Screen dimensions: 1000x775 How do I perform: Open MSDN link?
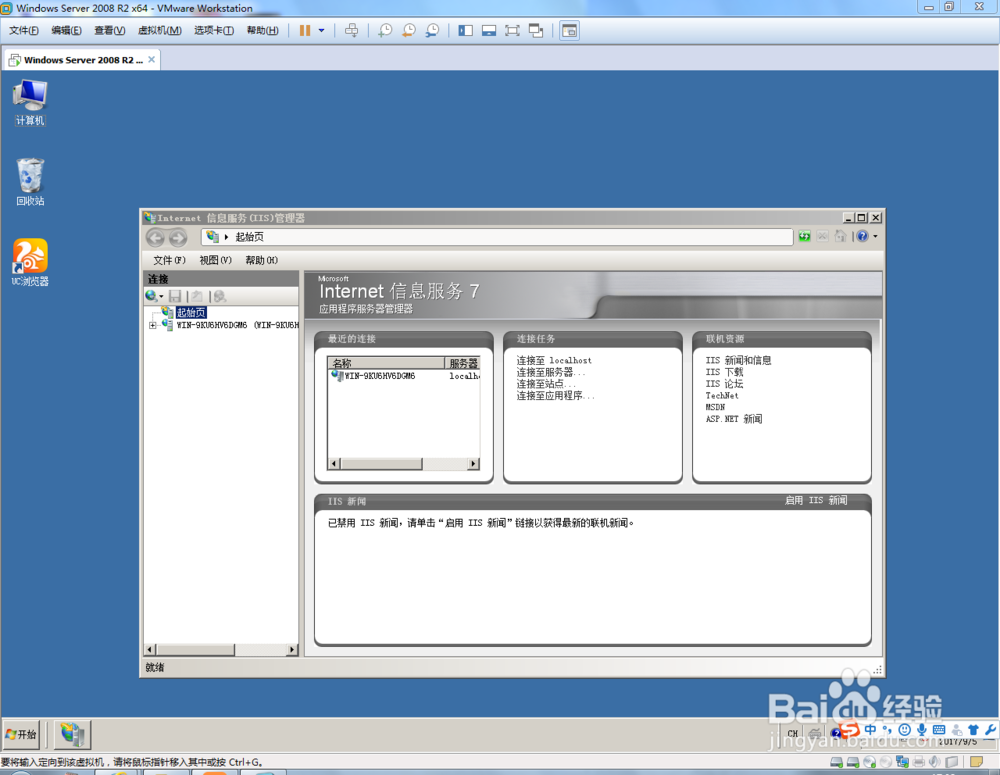click(x=716, y=407)
